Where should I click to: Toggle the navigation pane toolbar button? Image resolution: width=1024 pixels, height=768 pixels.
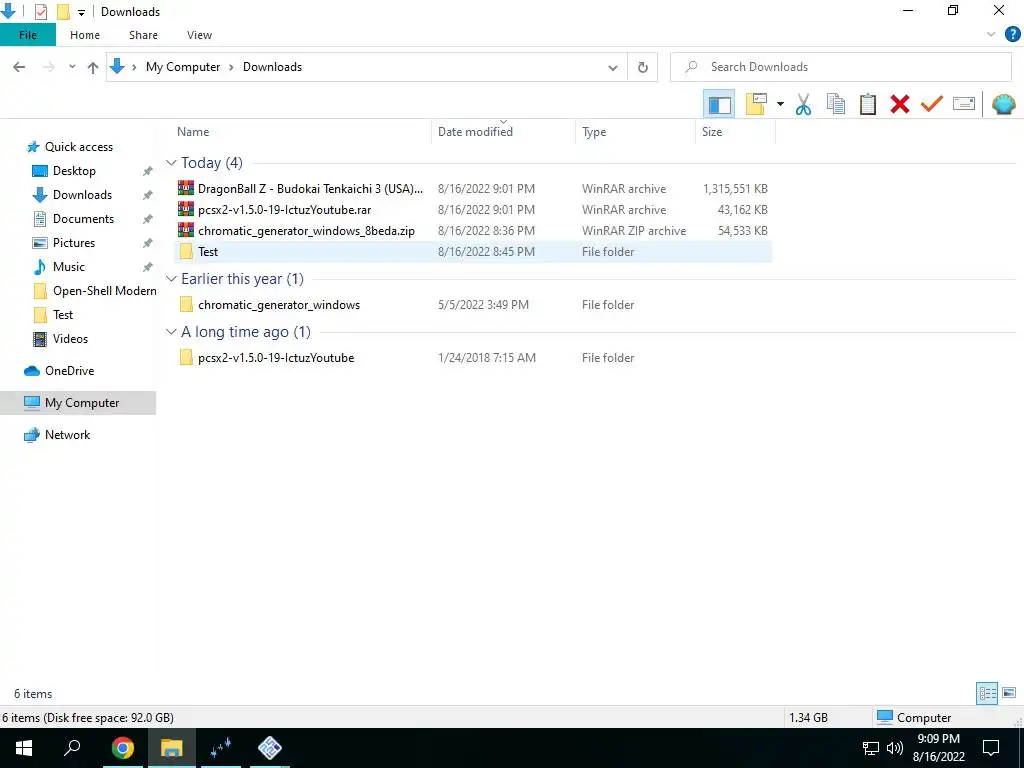pos(719,104)
